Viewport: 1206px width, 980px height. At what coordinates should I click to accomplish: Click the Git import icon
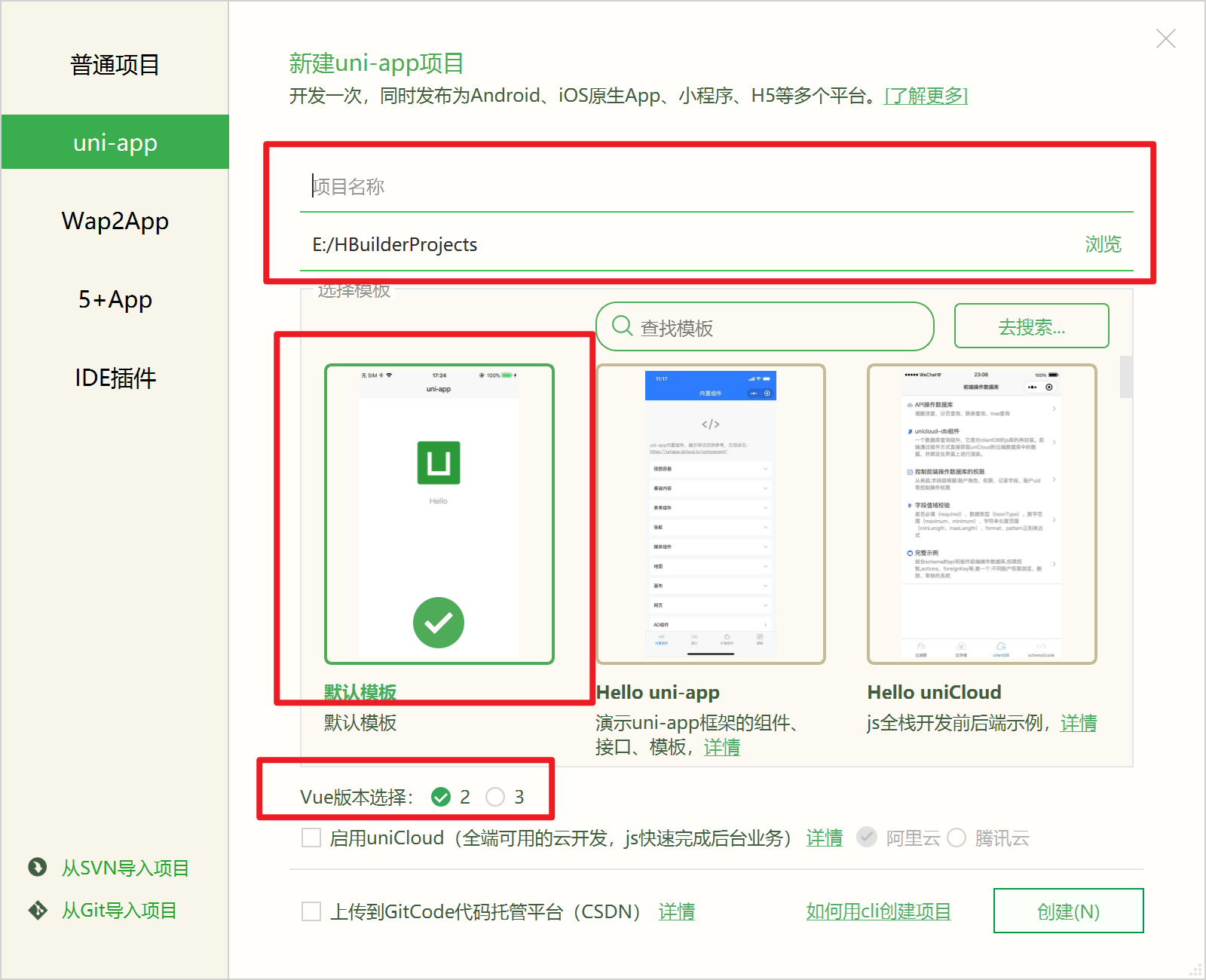(x=37, y=910)
